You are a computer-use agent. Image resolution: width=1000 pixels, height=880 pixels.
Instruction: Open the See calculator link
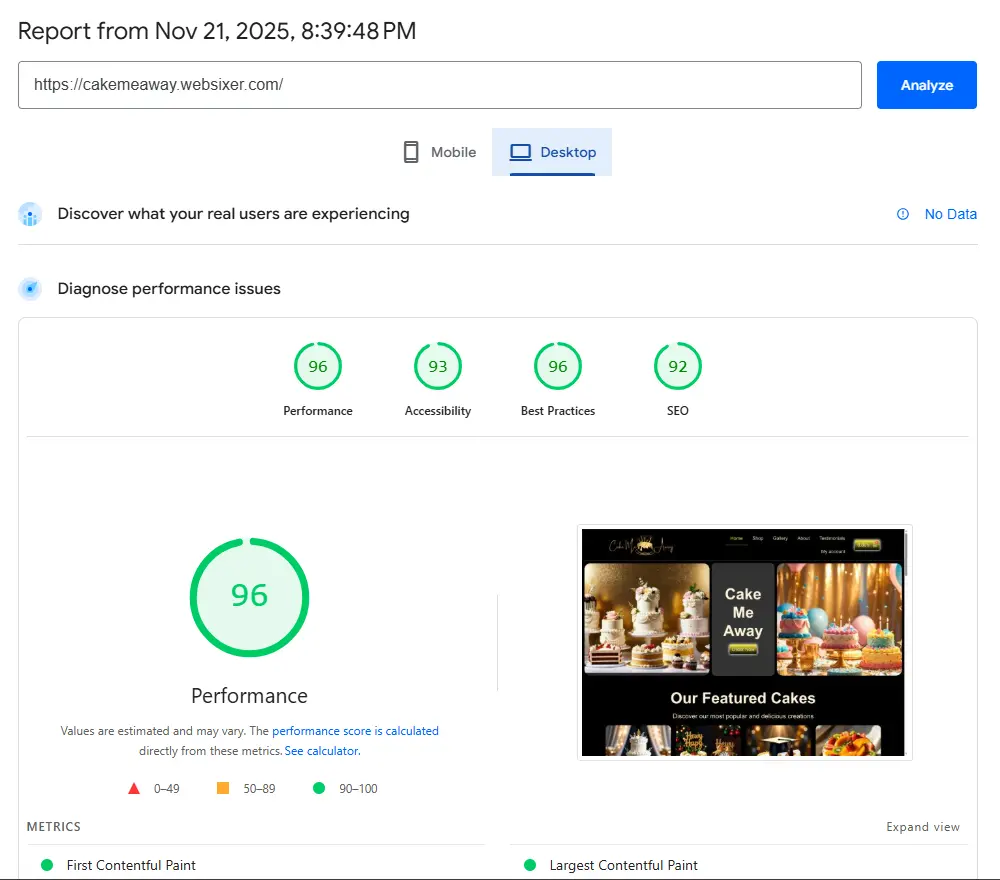click(321, 751)
